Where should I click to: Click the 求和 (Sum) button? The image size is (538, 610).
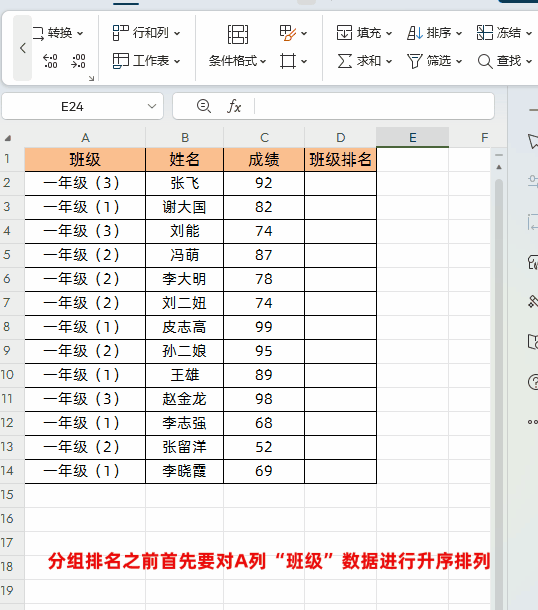[x=364, y=61]
